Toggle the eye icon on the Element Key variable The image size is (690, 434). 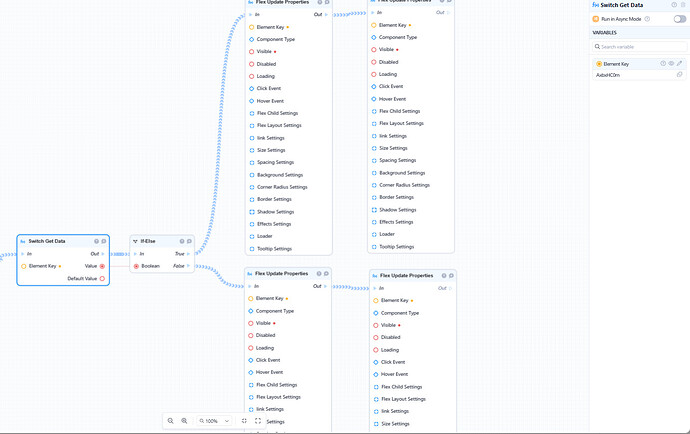click(671, 64)
